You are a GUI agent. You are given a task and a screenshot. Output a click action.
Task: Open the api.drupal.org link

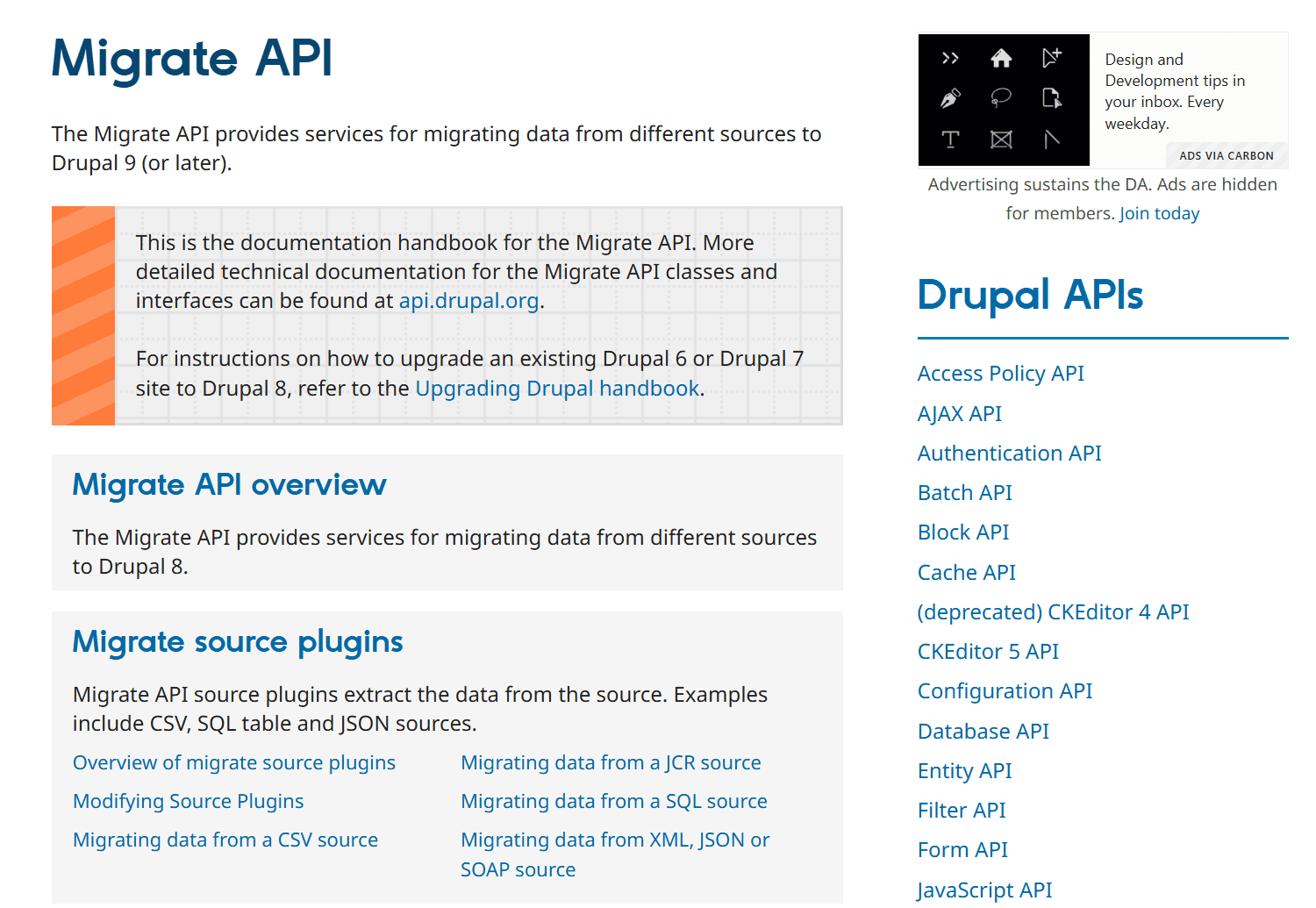click(468, 301)
